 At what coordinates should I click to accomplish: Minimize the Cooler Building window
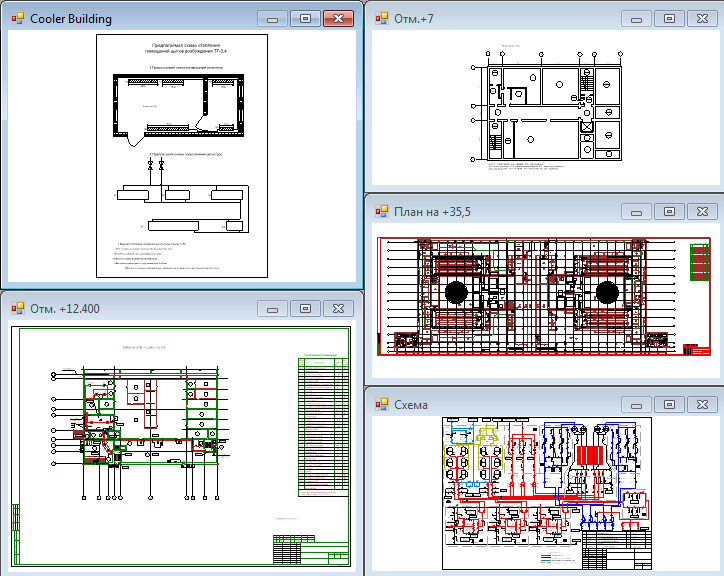(273, 19)
